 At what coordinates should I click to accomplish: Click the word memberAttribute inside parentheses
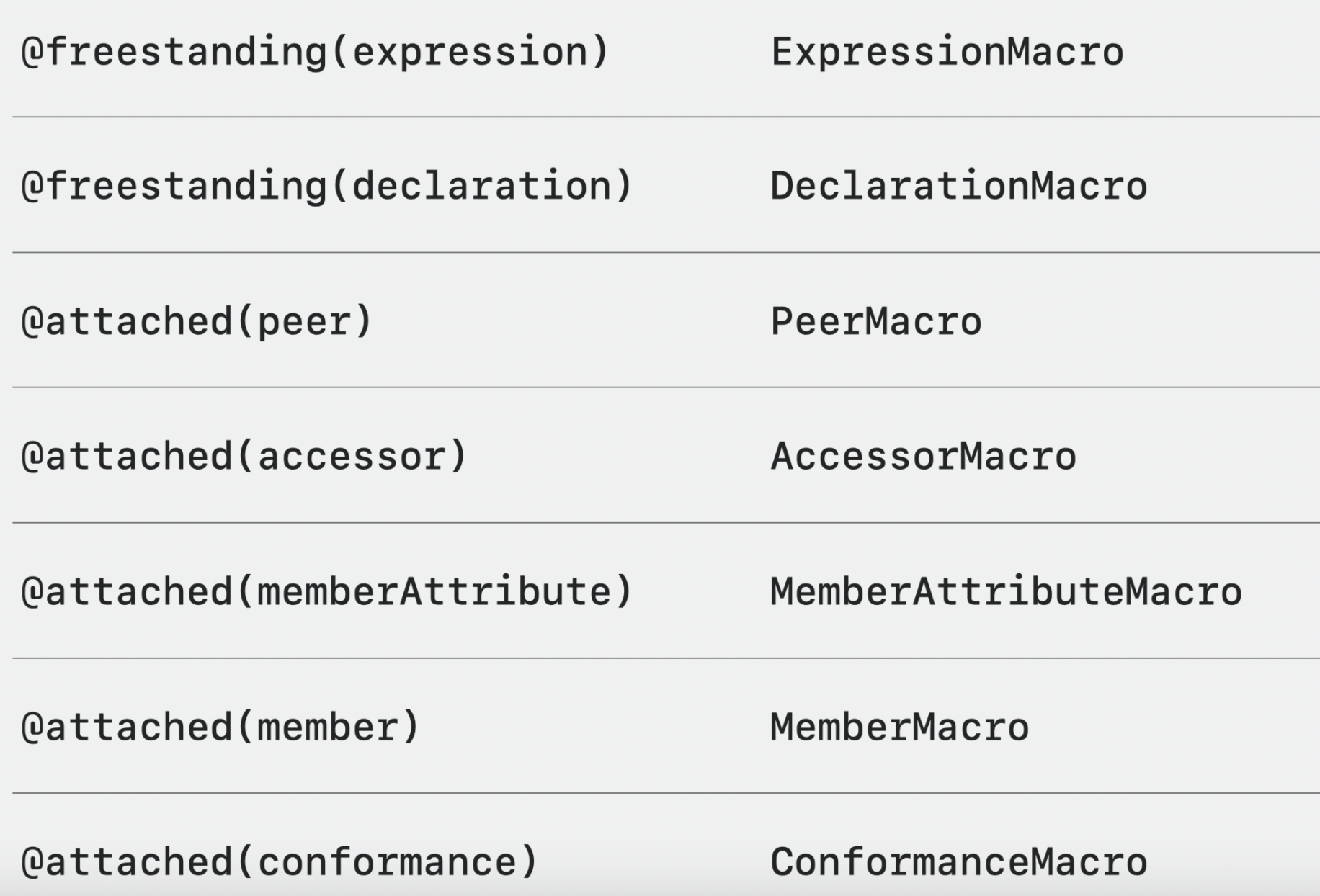click(434, 592)
